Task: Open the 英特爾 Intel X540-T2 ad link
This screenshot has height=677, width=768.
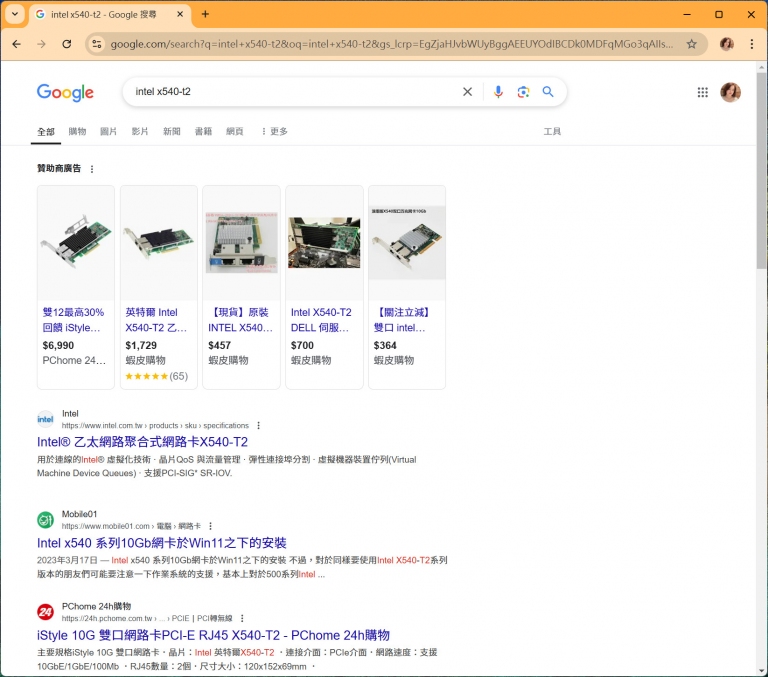Action: pyautogui.click(x=156, y=320)
